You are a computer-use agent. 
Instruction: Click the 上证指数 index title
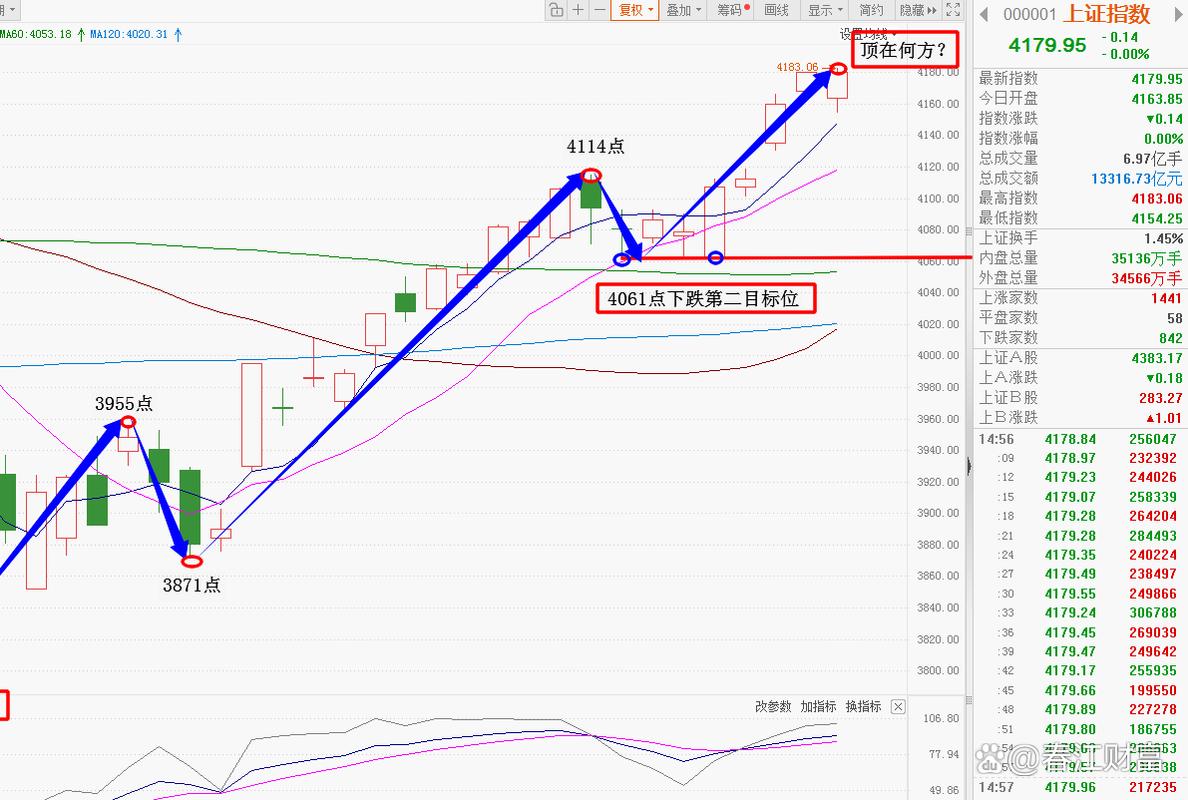(1107, 14)
